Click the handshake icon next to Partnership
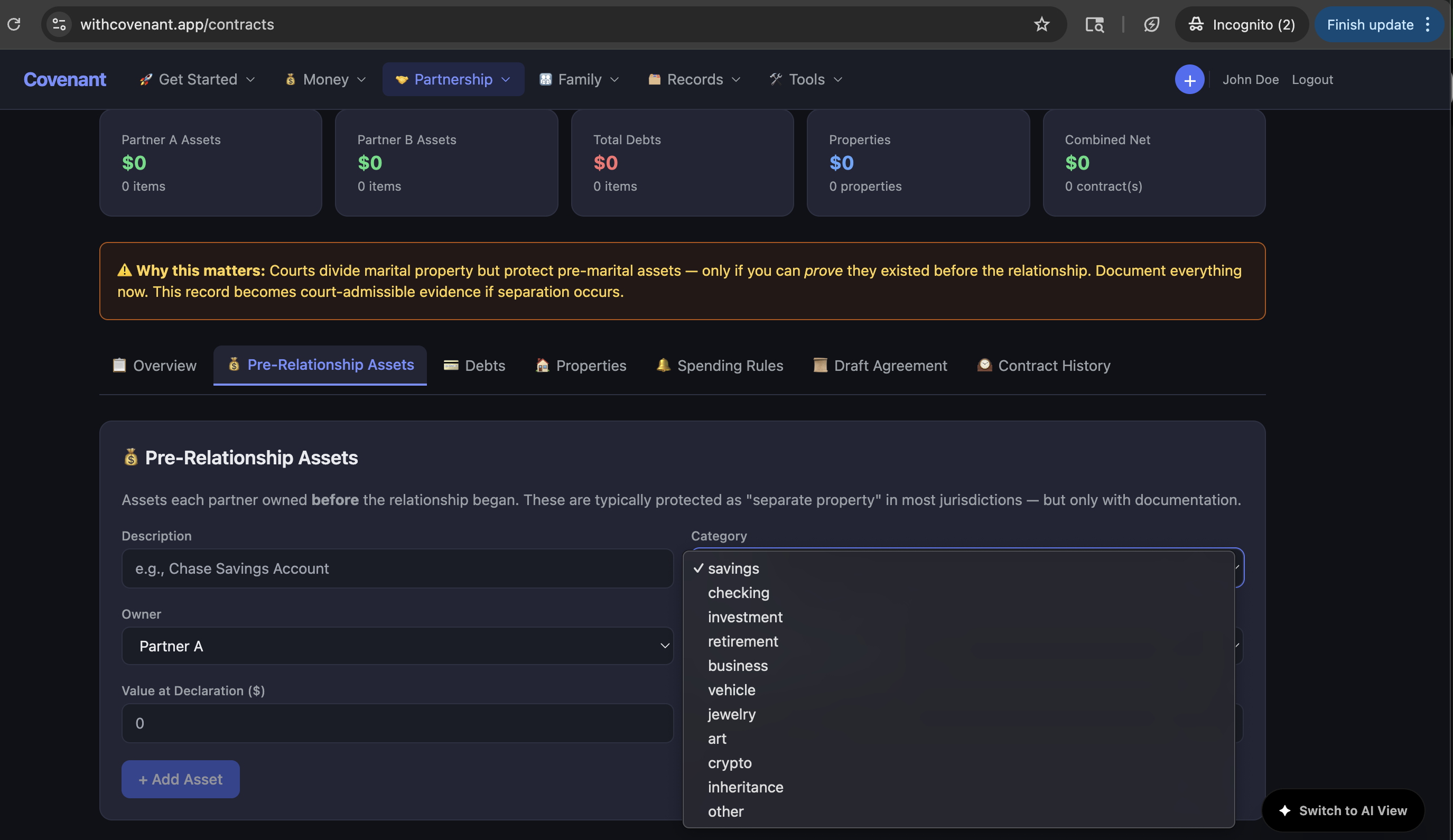 pyautogui.click(x=402, y=80)
